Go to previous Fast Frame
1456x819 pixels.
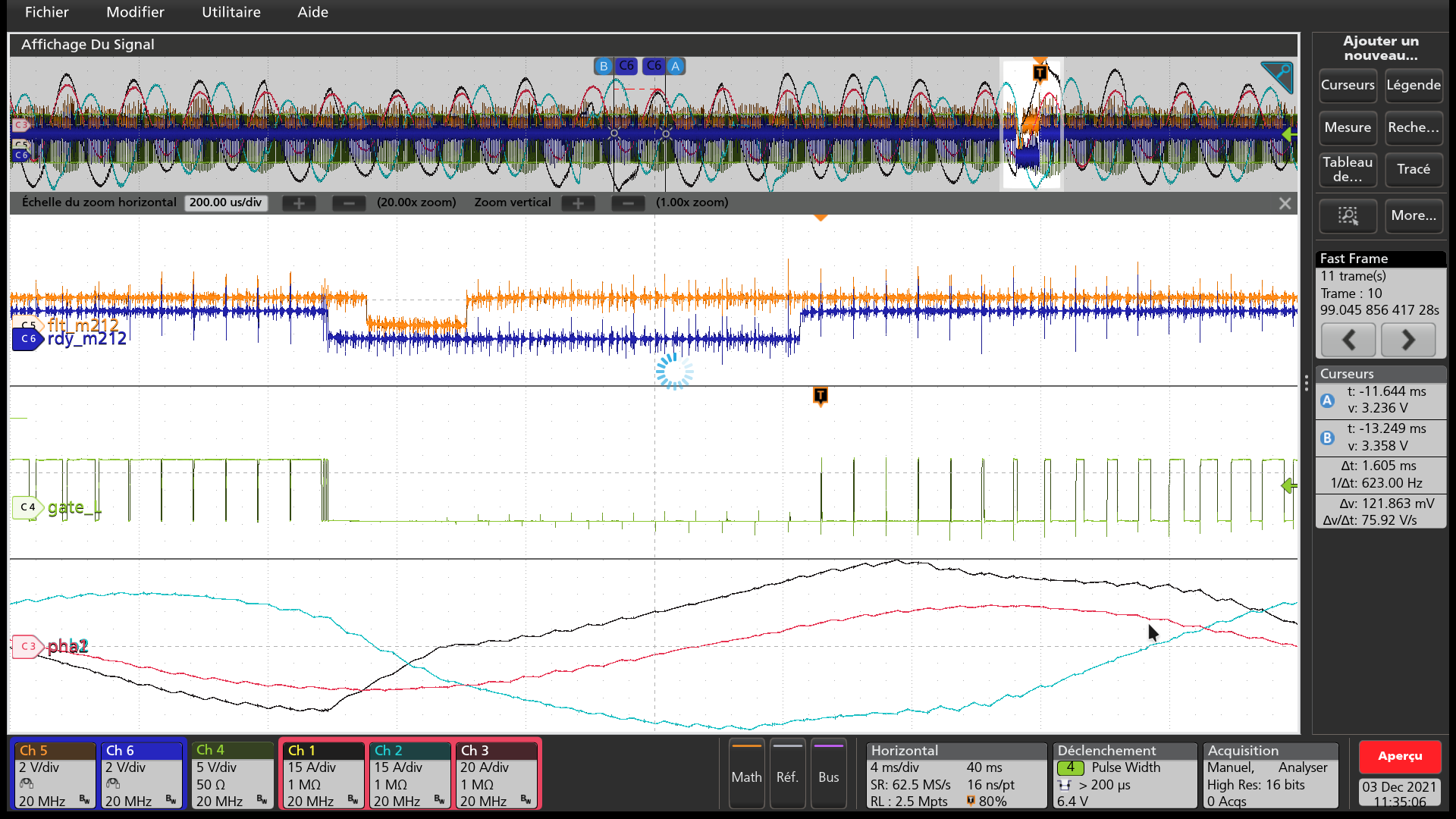(1348, 340)
